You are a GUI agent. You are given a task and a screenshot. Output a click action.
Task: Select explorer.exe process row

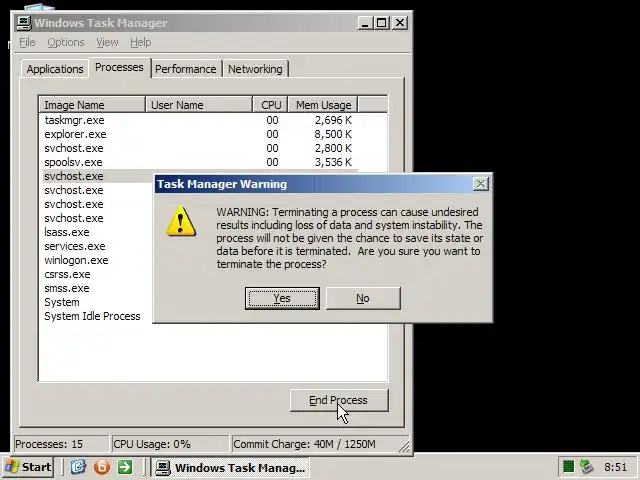(x=200, y=134)
